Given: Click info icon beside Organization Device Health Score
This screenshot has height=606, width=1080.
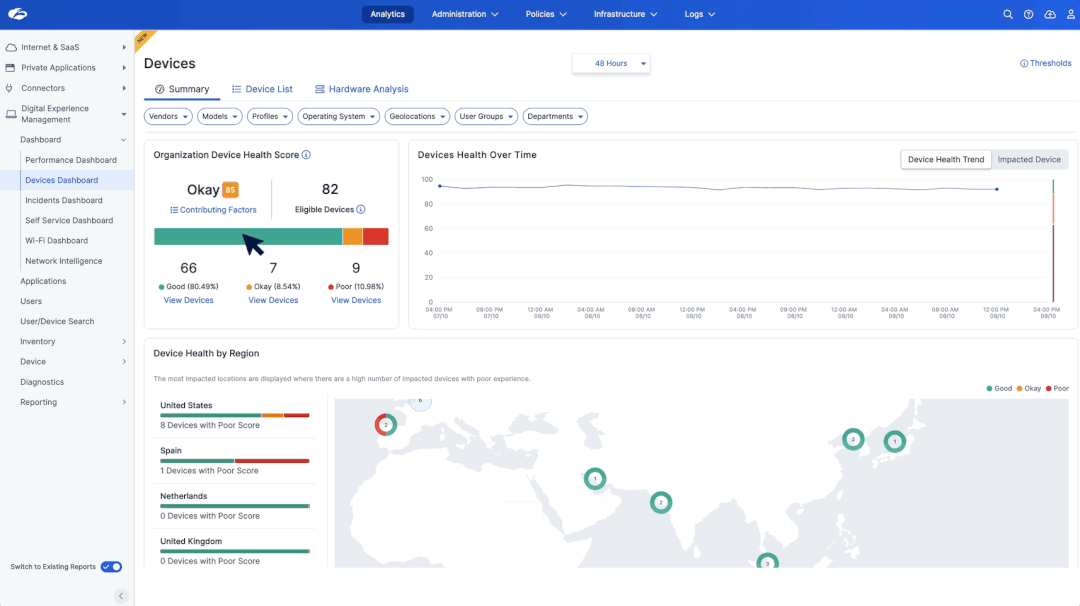Looking at the screenshot, I should pyautogui.click(x=306, y=155).
